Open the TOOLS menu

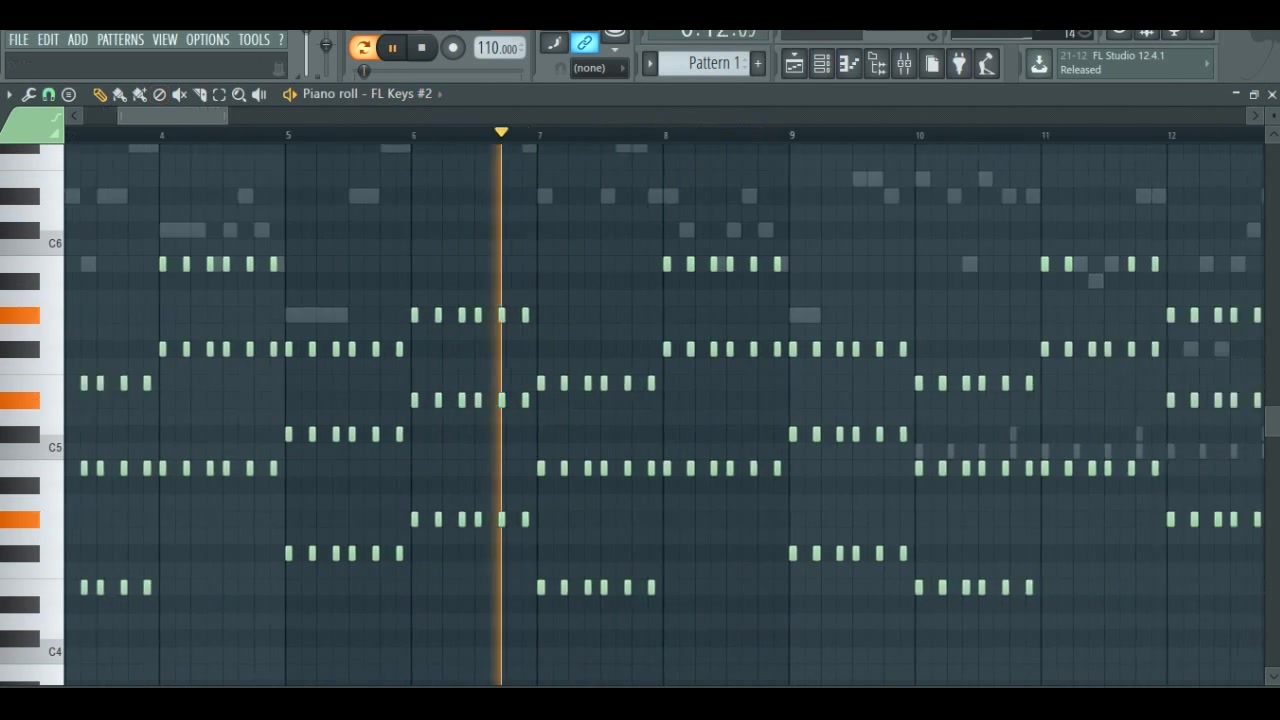[x=254, y=40]
